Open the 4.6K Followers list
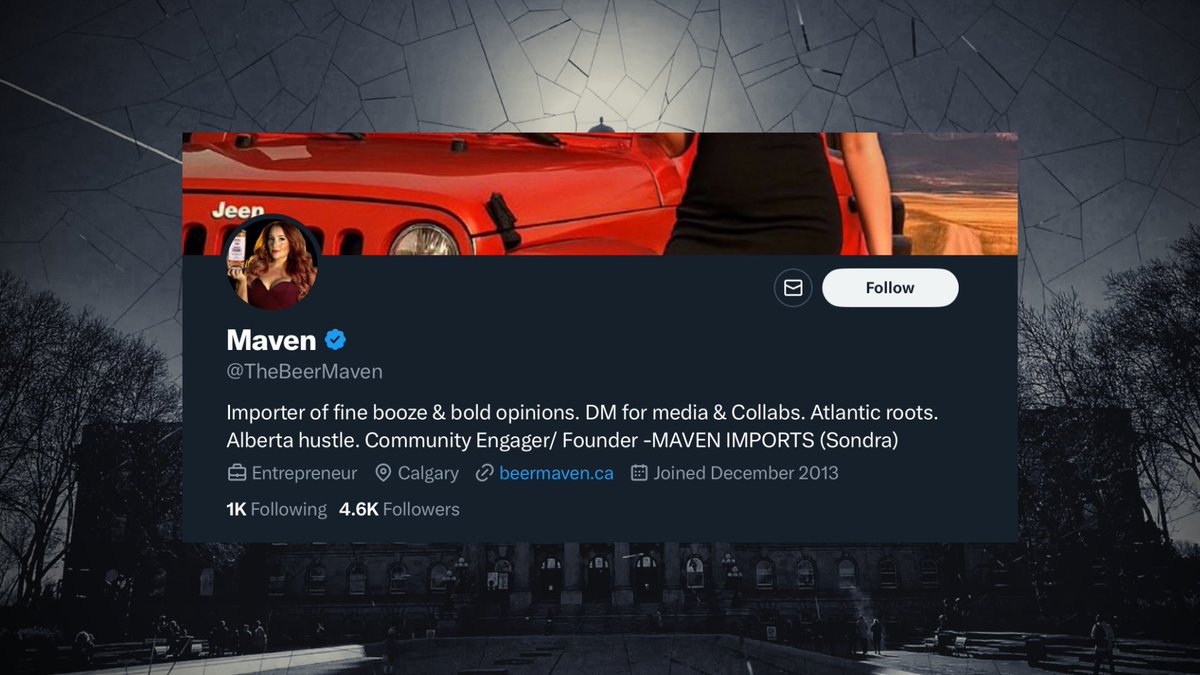1200x675 pixels. 399,509
